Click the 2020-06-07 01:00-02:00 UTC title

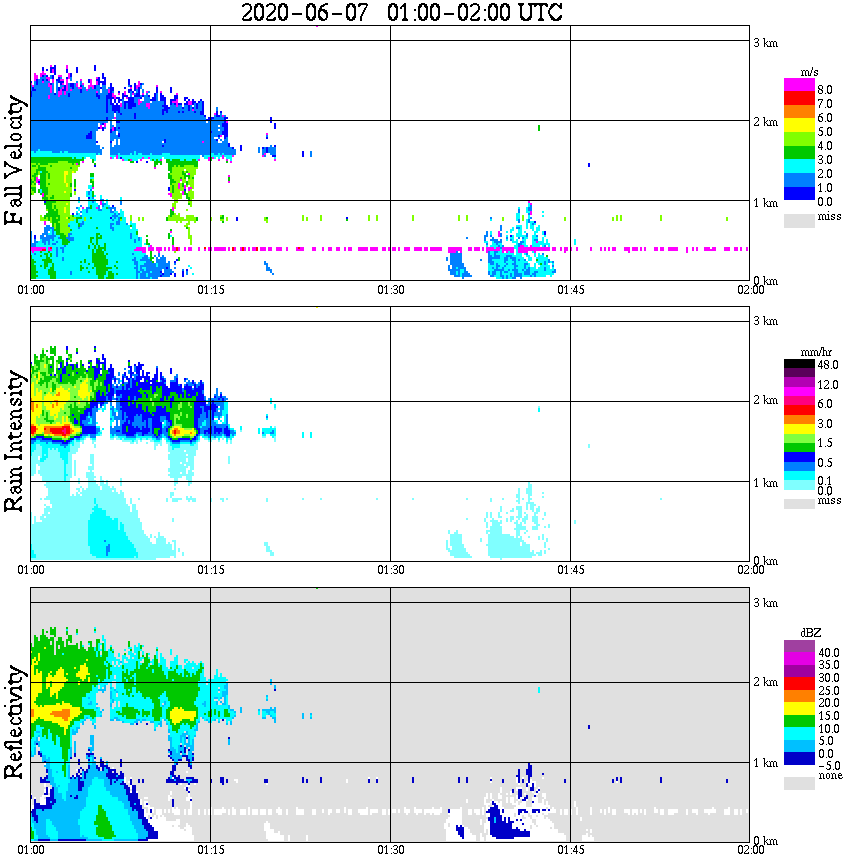(401, 12)
